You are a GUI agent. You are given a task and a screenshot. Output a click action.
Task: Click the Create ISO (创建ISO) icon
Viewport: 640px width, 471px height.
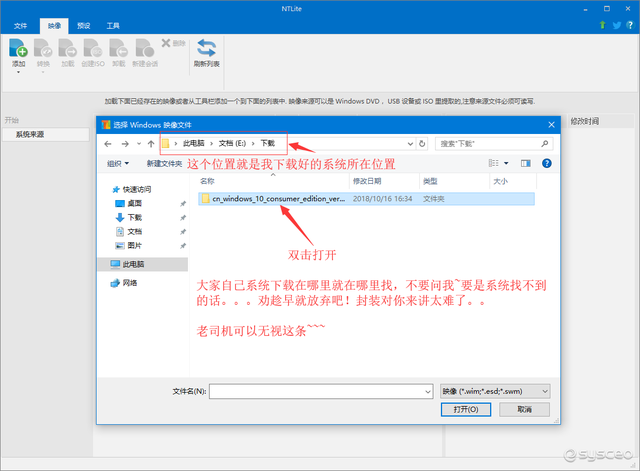(93, 48)
